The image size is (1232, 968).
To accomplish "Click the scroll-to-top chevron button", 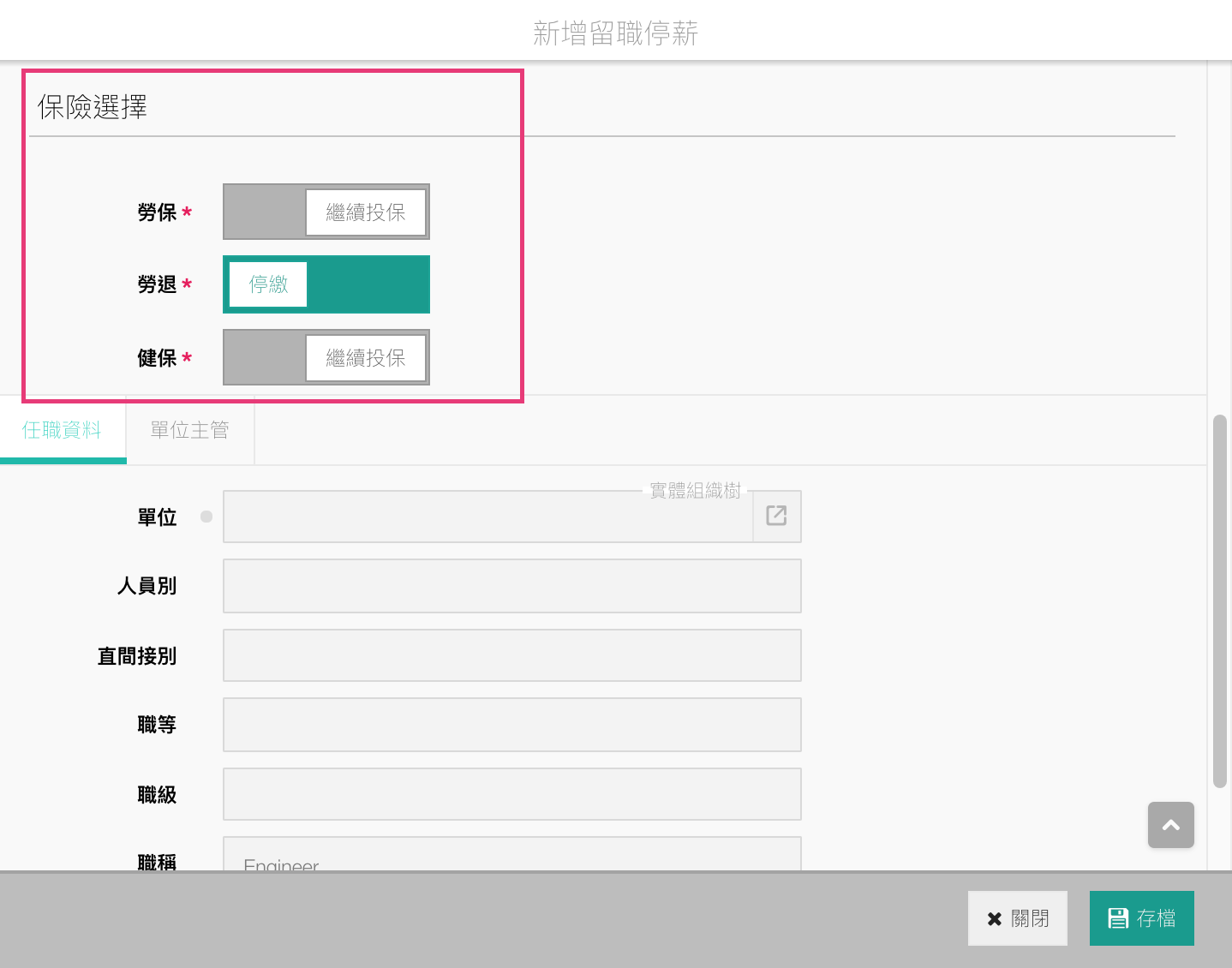I will point(1170,825).
